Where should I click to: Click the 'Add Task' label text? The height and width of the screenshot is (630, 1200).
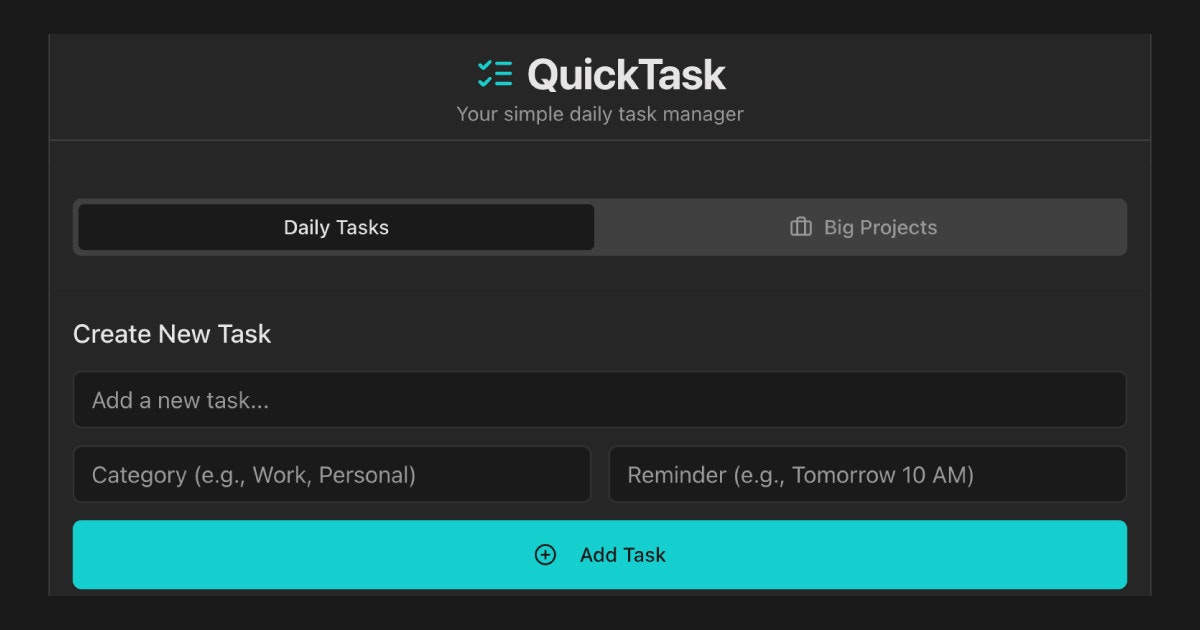pos(623,555)
